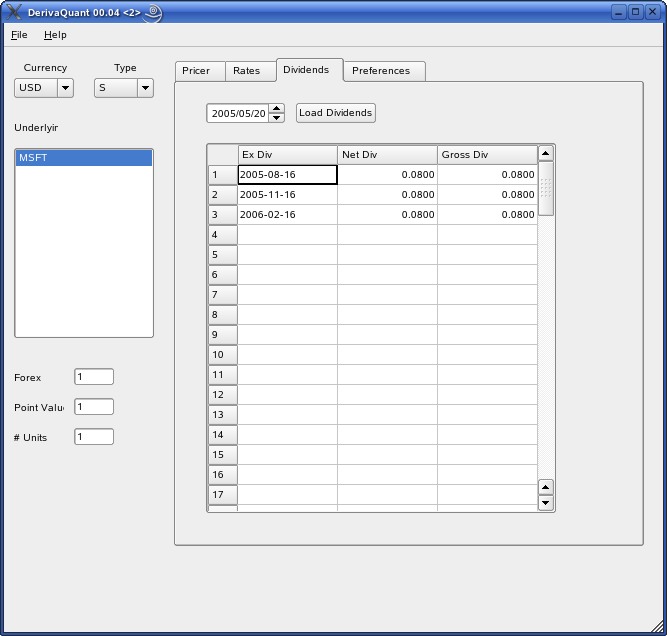Screen dimensions: 667x636
Task: Increment the date with the up arrow
Action: [277, 108]
